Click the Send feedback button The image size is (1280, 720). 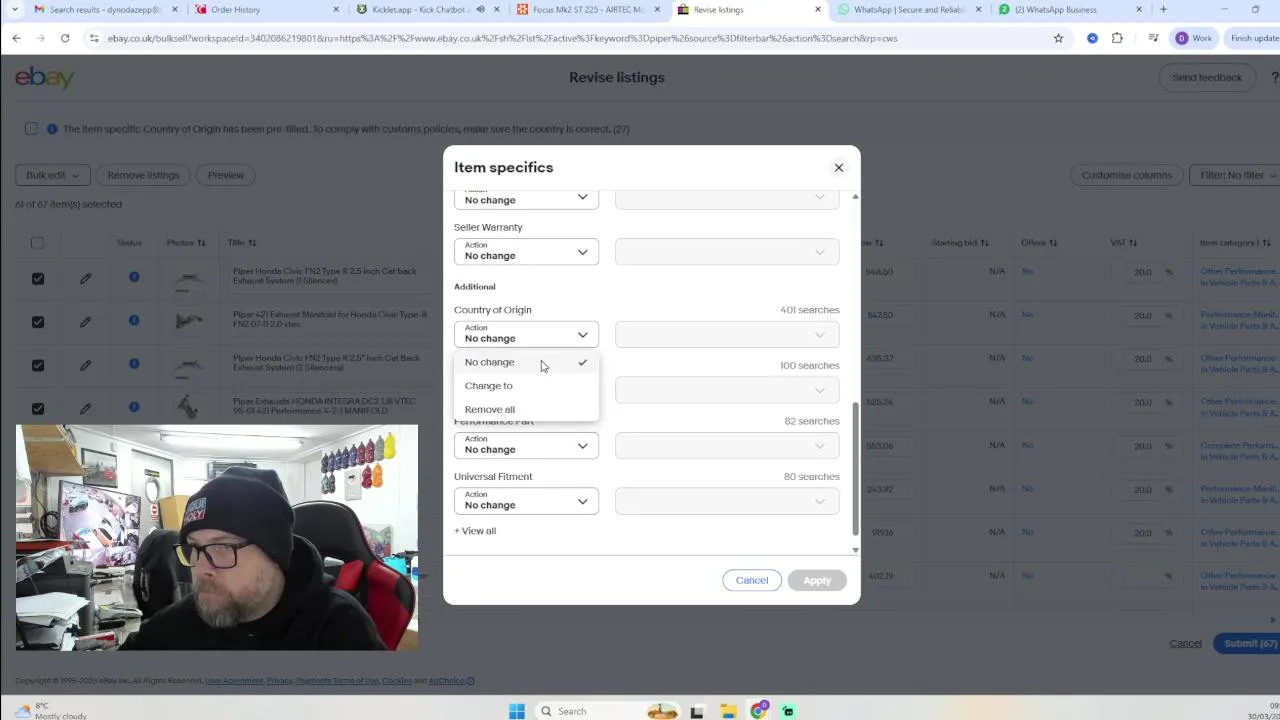pyautogui.click(x=1207, y=77)
